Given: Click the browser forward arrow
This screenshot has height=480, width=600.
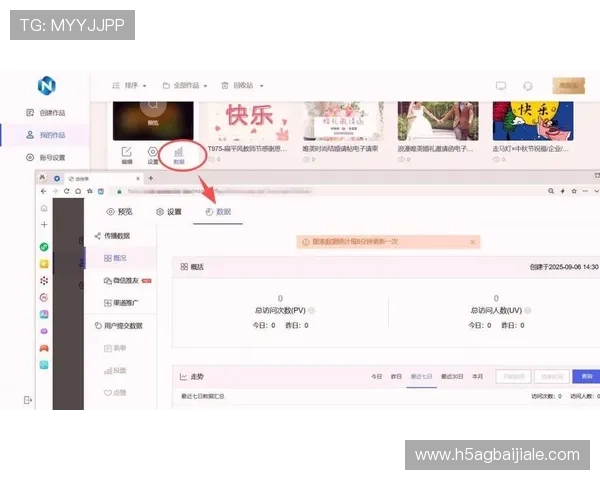Looking at the screenshot, I should tap(55, 191).
